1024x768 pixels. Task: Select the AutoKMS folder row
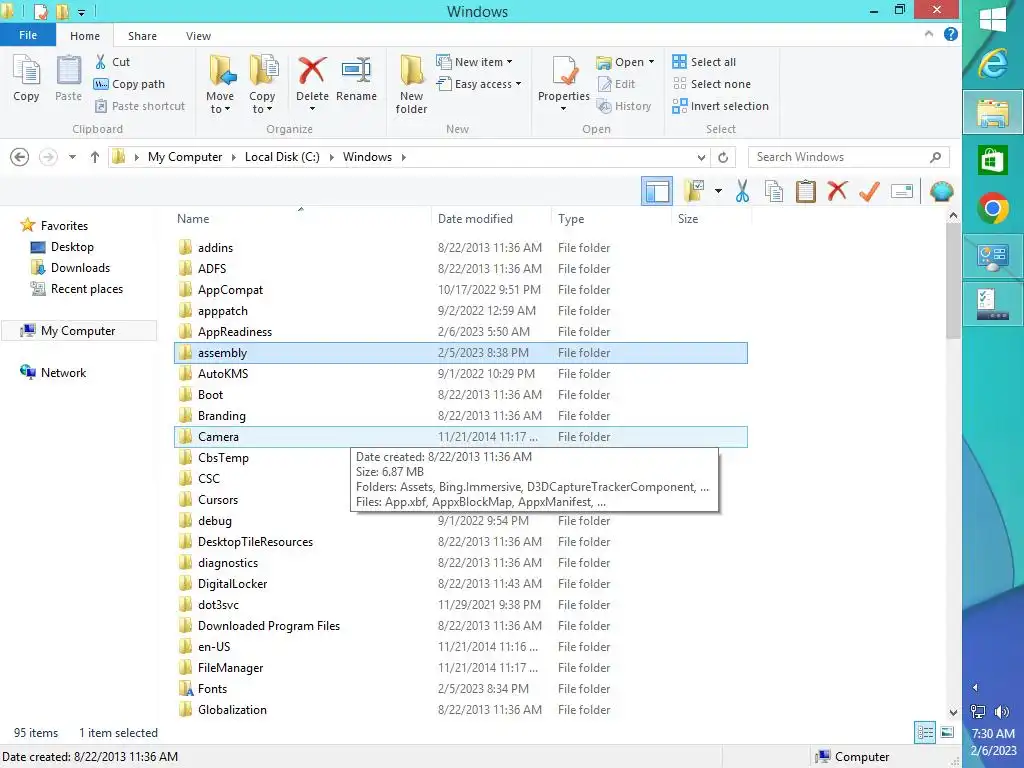coord(461,374)
